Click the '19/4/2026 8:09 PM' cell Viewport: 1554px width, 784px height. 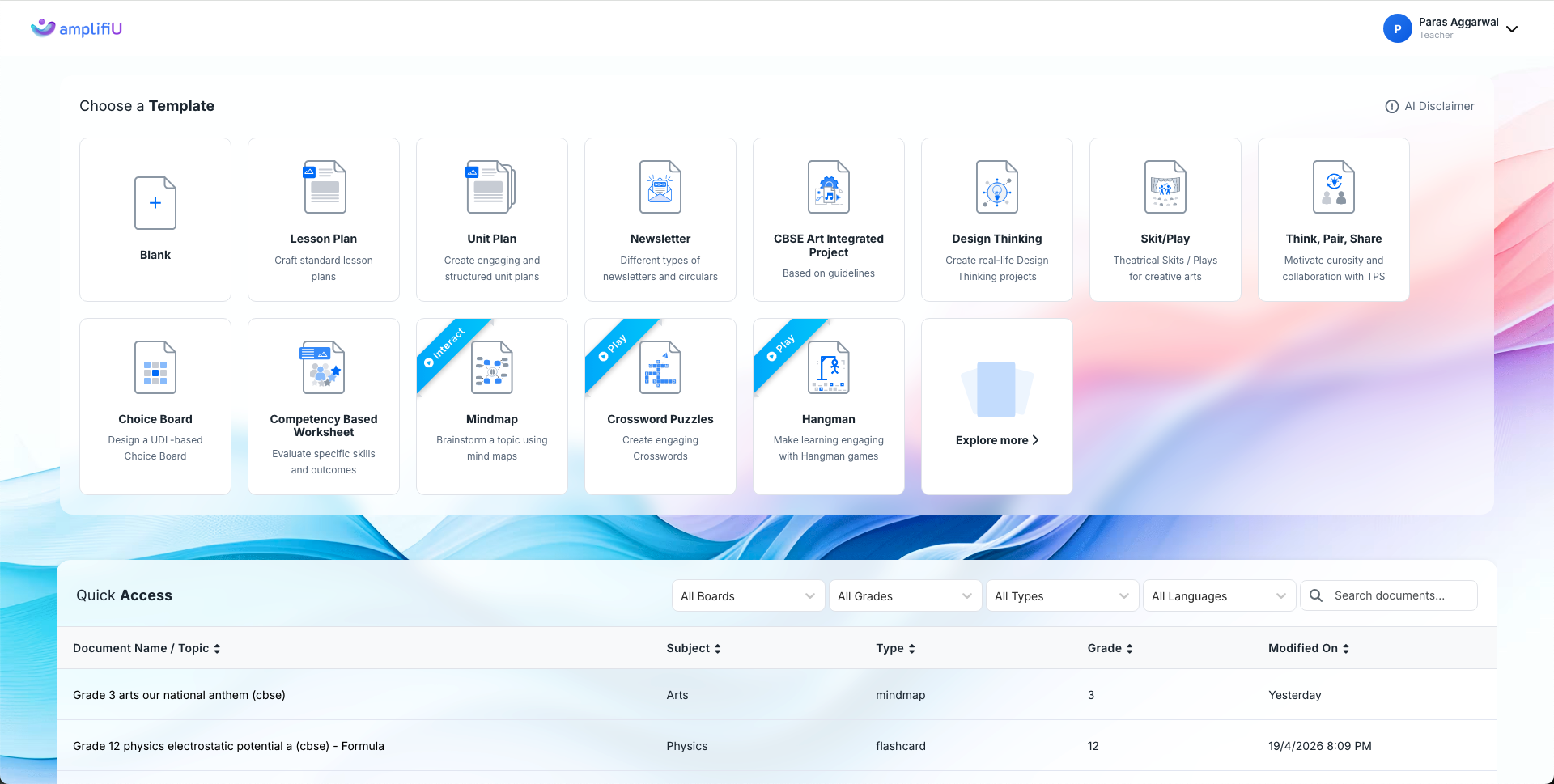click(1319, 746)
